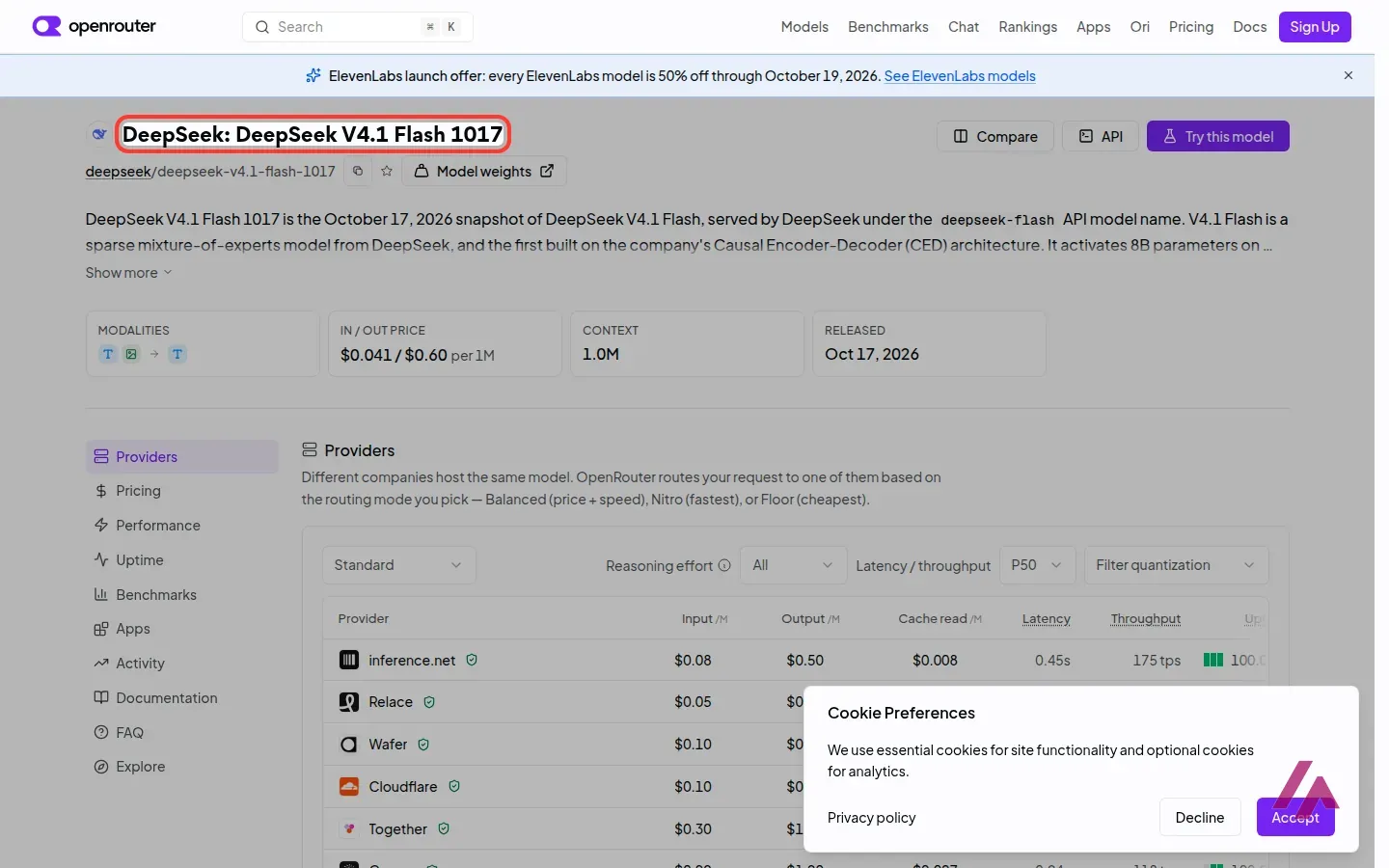
Task: Click the shield badge next to inference.net
Action: 472,660
